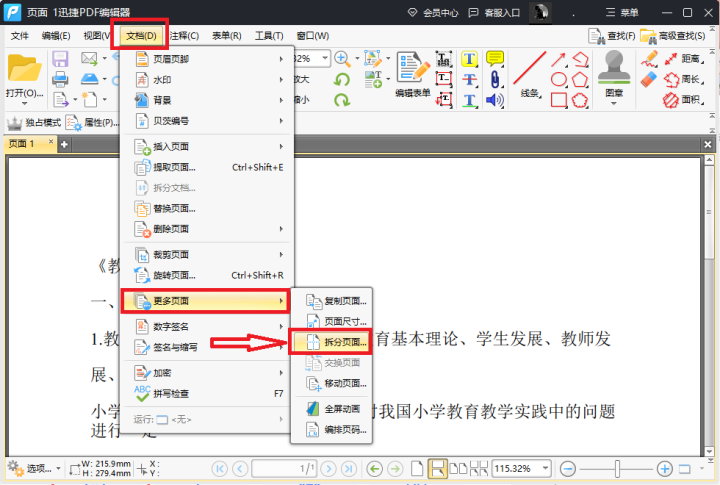
Task: Select the 距离 distance measuring tool
Action: click(x=684, y=59)
